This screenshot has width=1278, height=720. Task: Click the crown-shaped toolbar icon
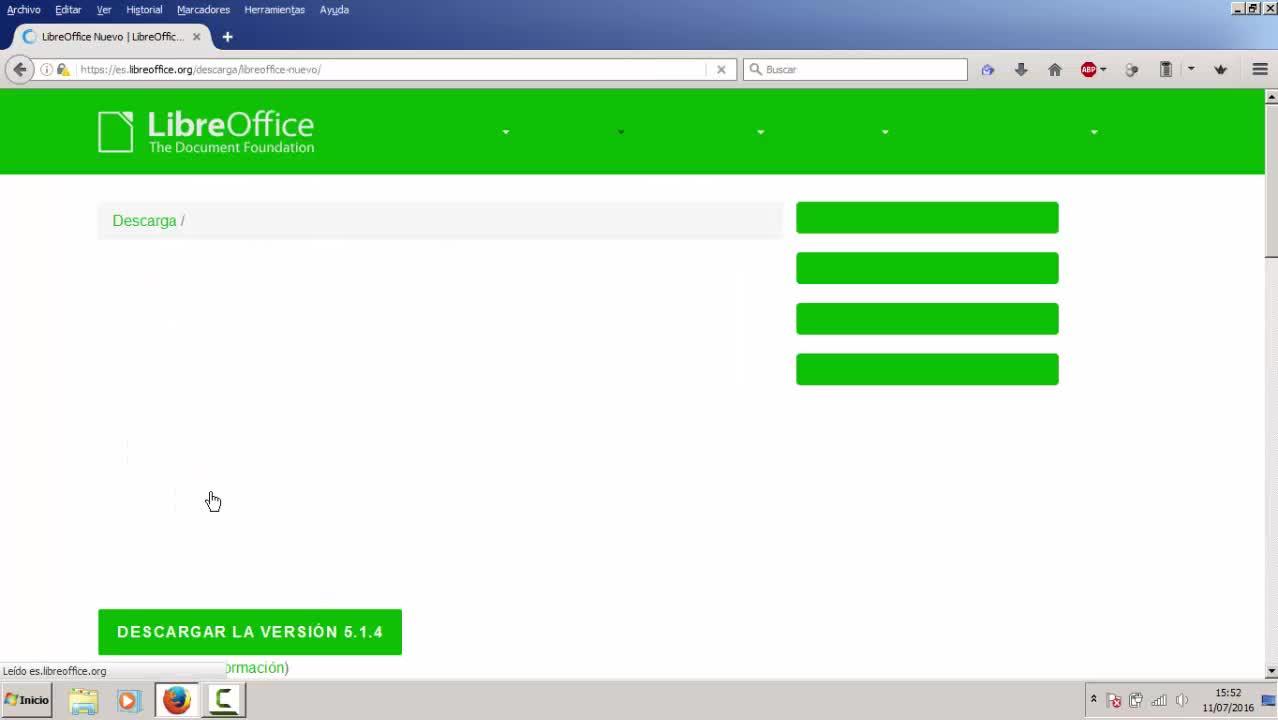click(x=1220, y=69)
